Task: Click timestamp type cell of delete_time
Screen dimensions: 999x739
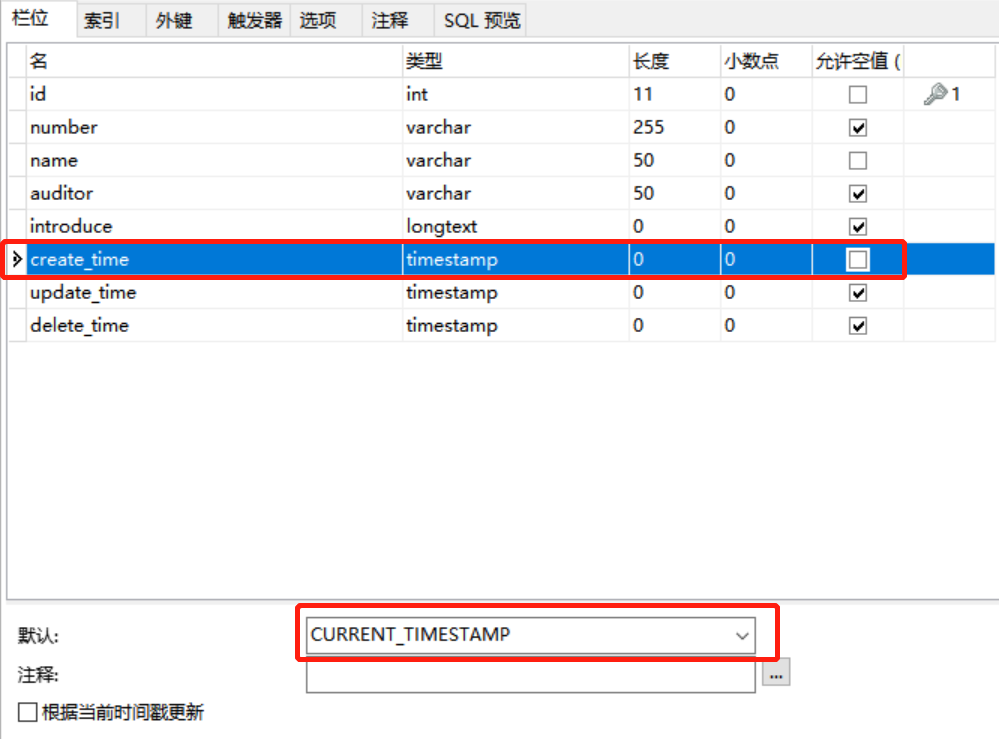Action: tap(515, 326)
